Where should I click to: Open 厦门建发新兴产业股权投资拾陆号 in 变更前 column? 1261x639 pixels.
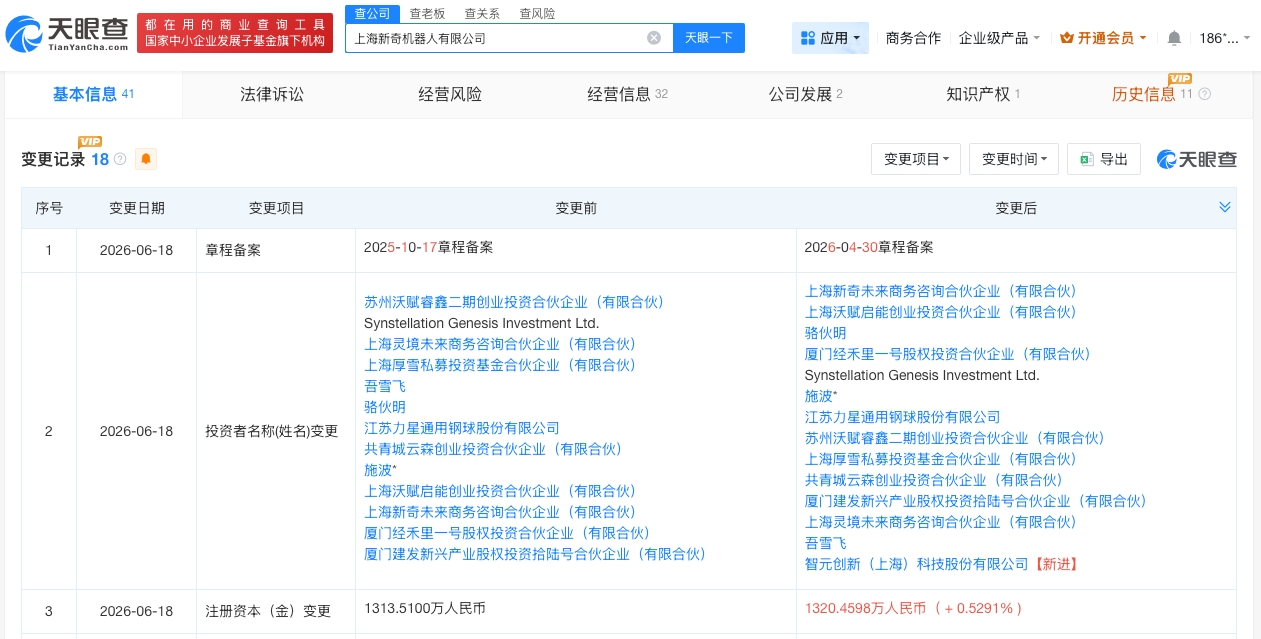pos(535,554)
